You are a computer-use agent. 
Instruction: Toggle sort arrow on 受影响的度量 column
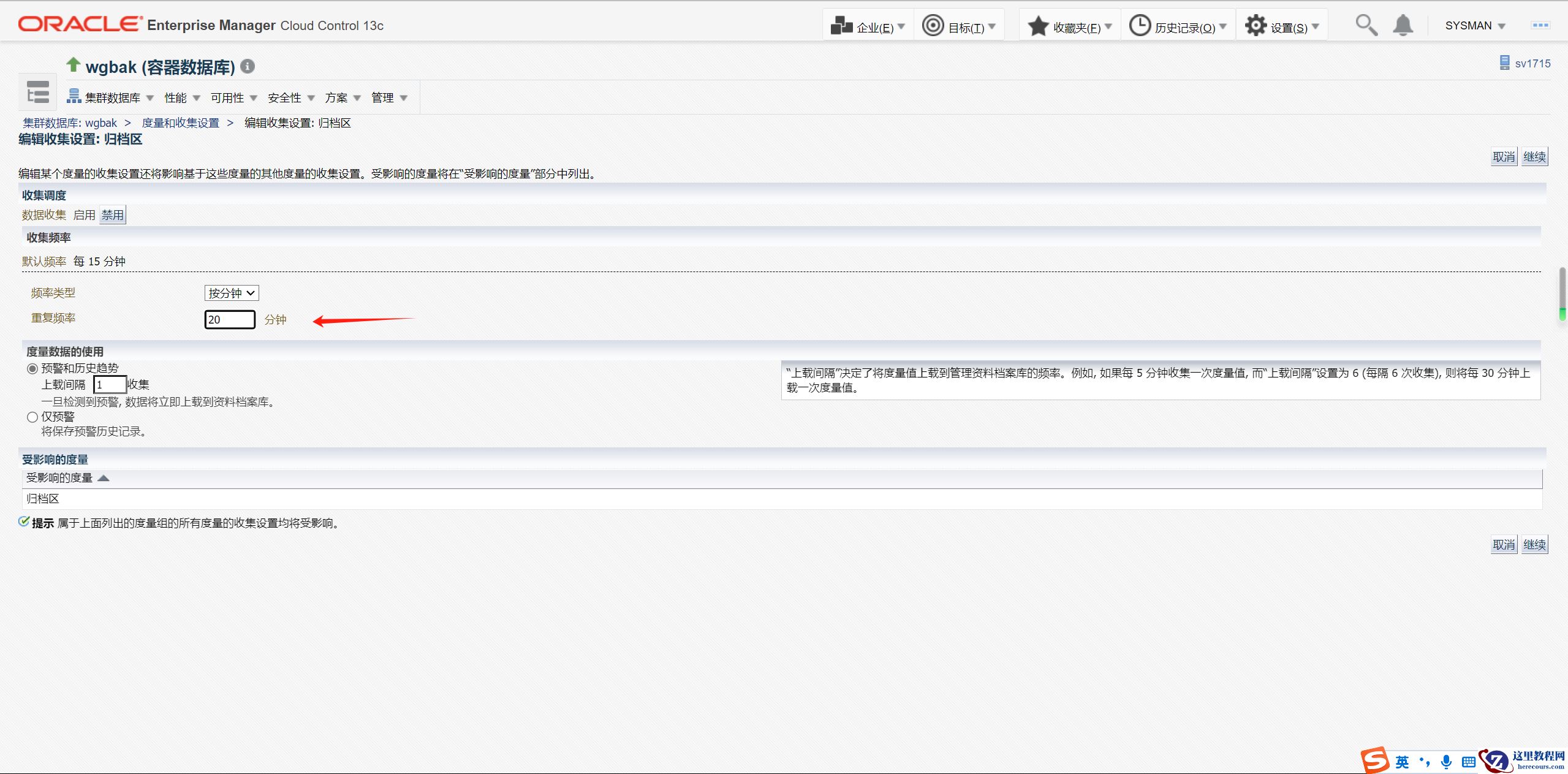pyautogui.click(x=104, y=478)
